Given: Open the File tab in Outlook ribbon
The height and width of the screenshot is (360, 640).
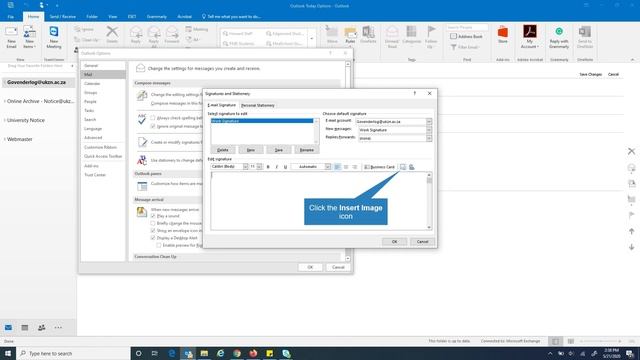Looking at the screenshot, I should click(x=11, y=17).
